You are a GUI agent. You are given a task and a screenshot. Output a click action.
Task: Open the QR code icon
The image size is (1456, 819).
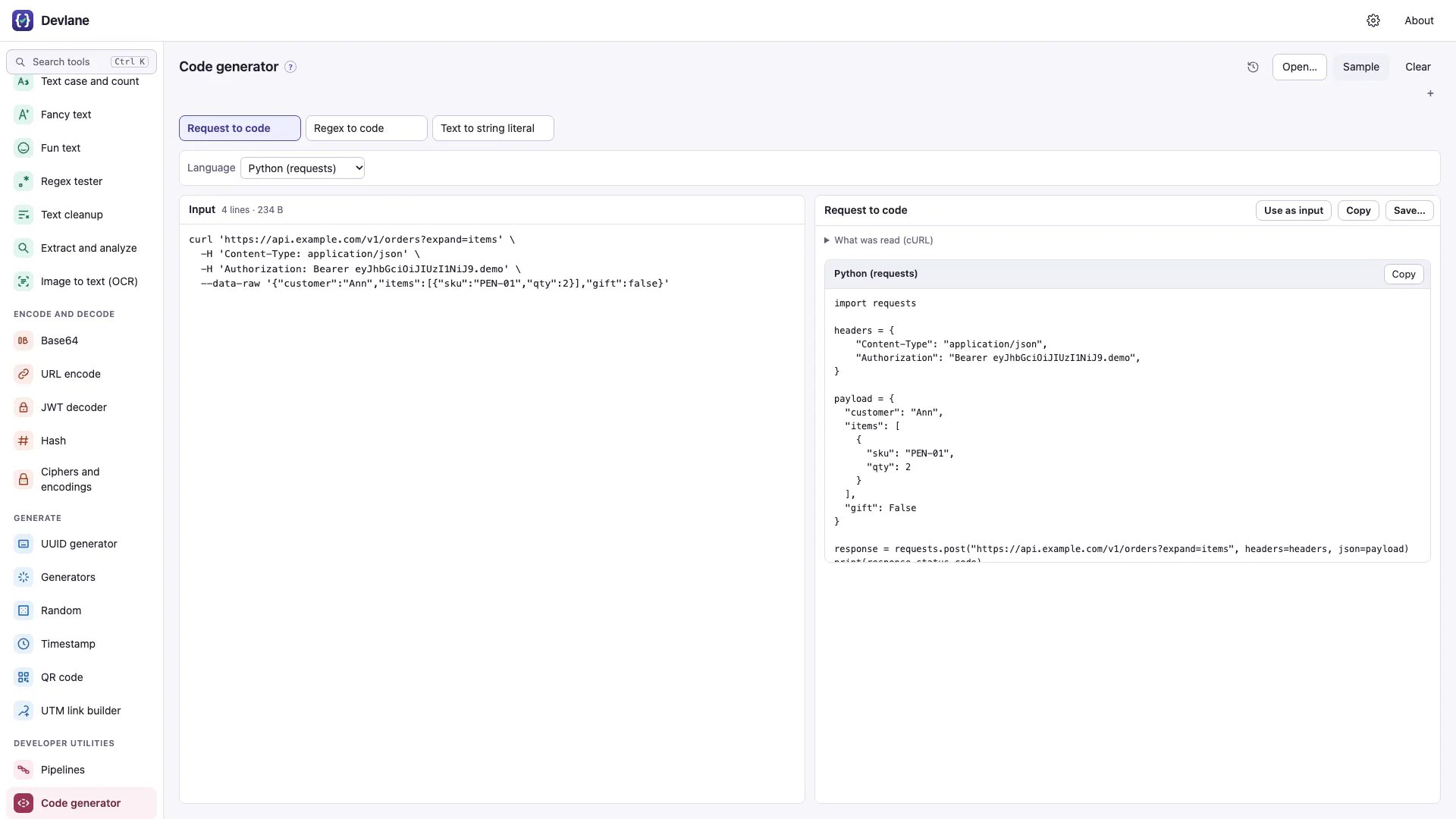[24, 677]
